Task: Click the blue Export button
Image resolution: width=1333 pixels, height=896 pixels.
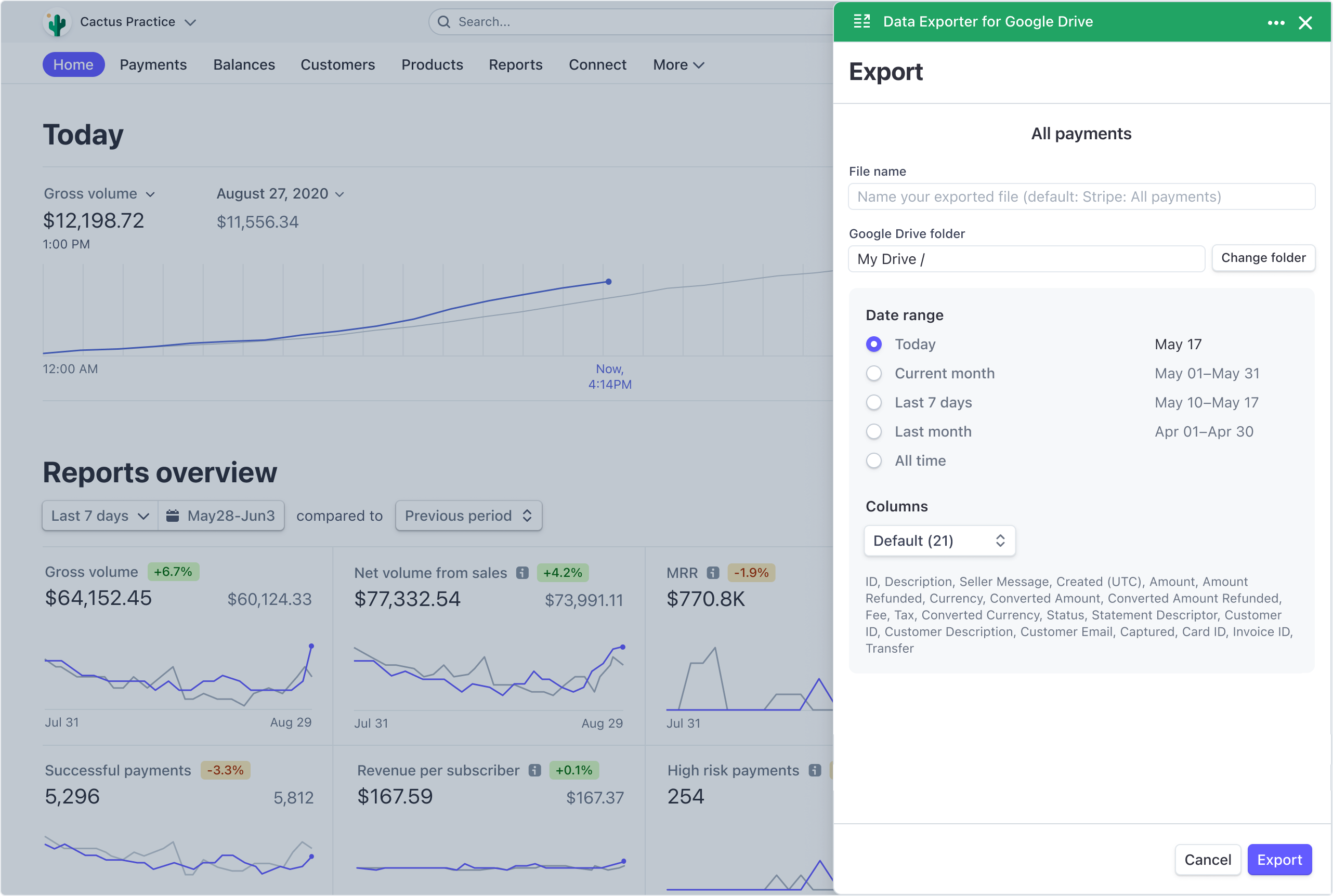Action: [x=1279, y=860]
